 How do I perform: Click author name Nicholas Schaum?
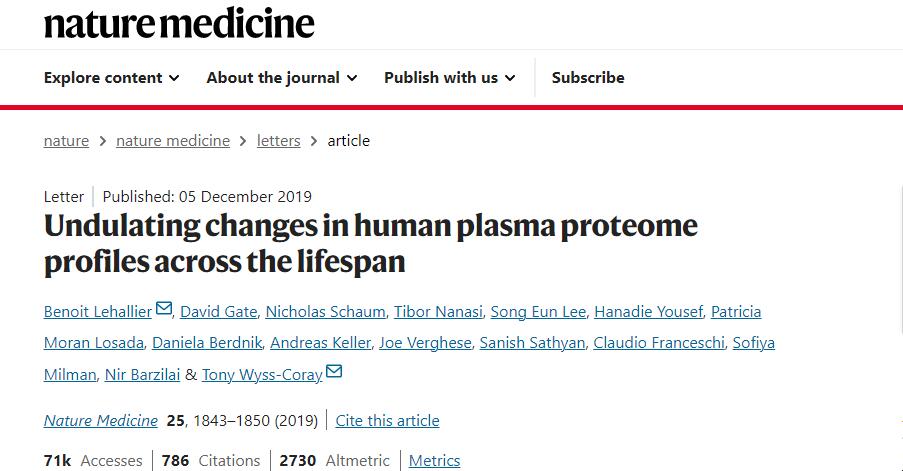point(322,312)
